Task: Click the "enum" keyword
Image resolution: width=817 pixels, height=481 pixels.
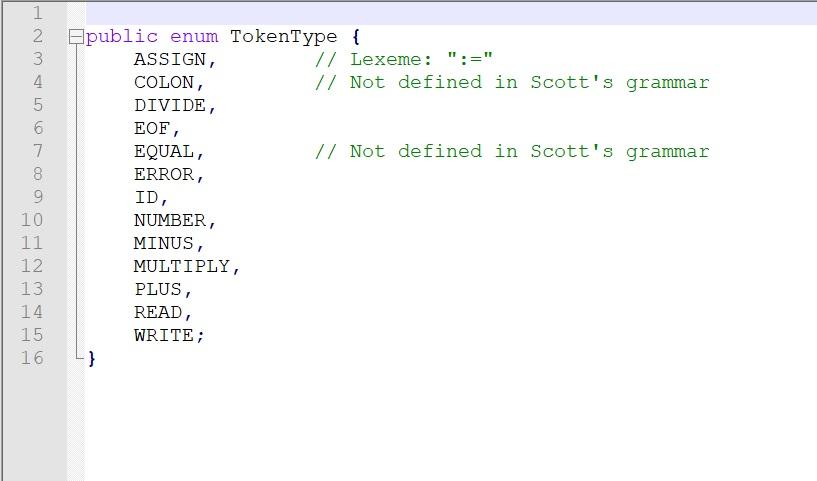Action: (x=194, y=37)
